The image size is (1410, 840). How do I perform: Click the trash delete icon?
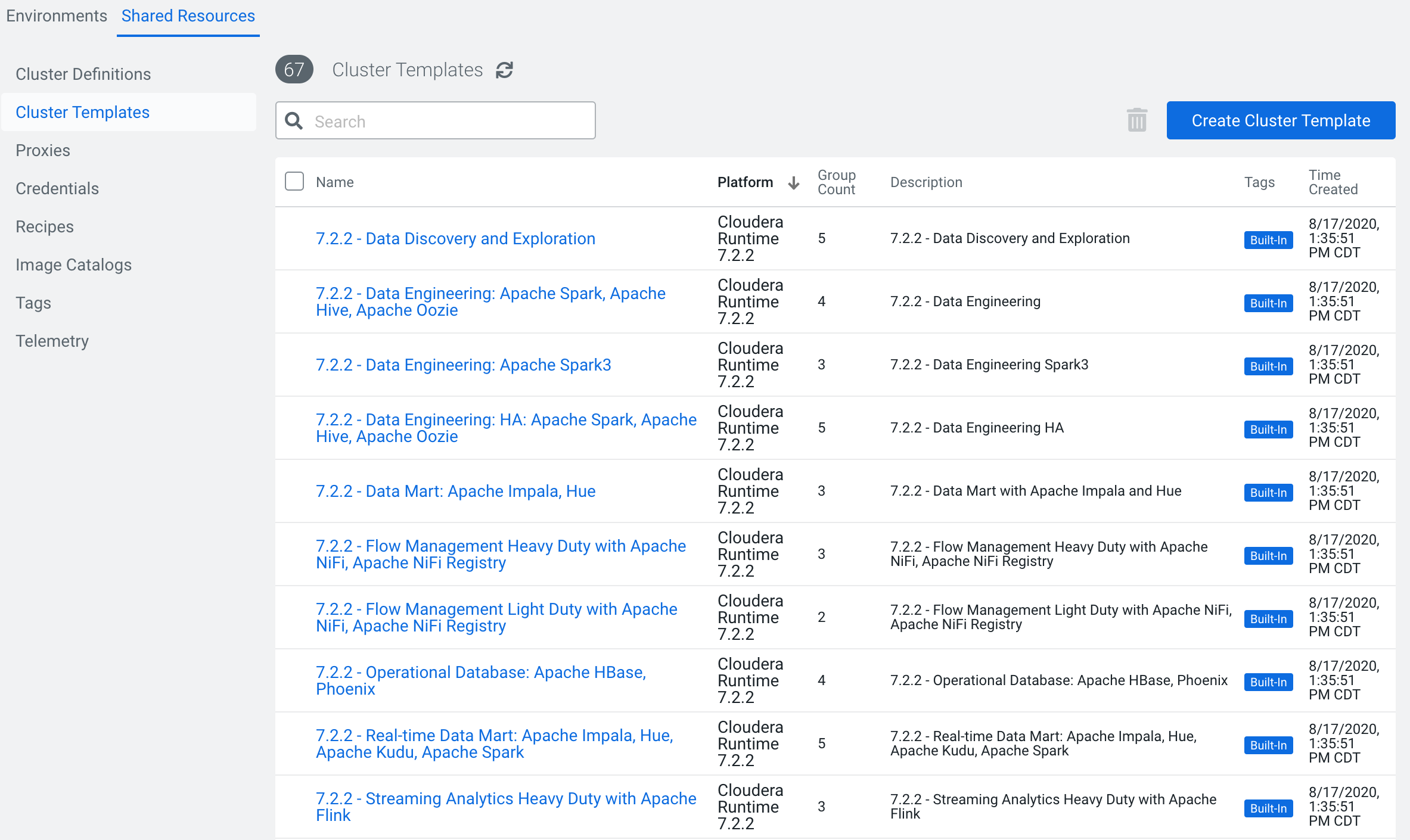pyautogui.click(x=1136, y=120)
